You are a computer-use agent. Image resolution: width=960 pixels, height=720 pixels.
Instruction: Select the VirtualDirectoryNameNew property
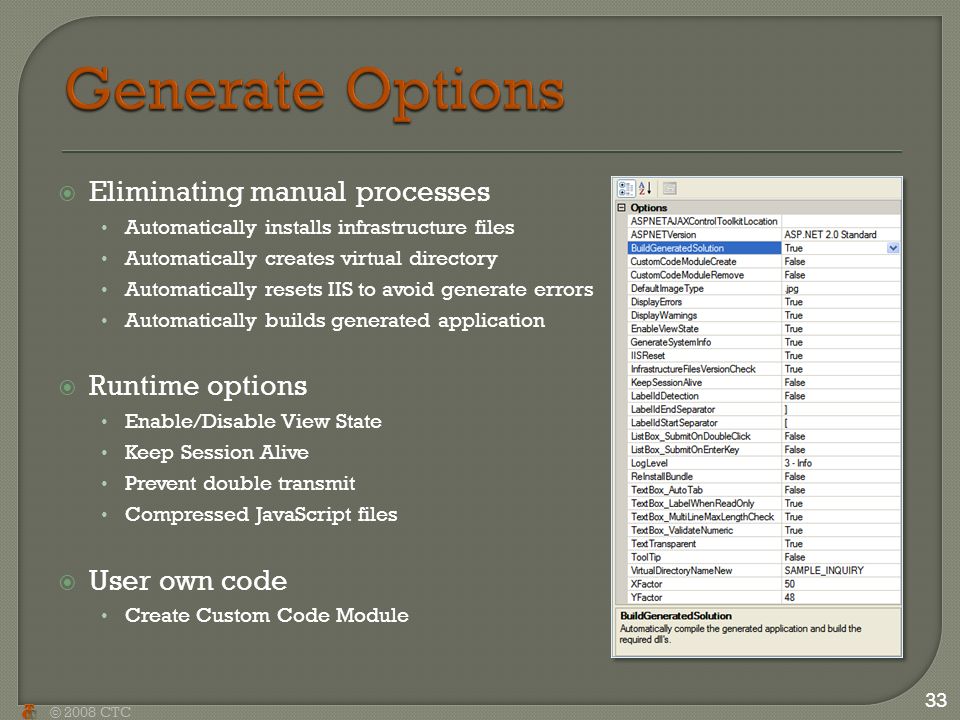(704, 571)
